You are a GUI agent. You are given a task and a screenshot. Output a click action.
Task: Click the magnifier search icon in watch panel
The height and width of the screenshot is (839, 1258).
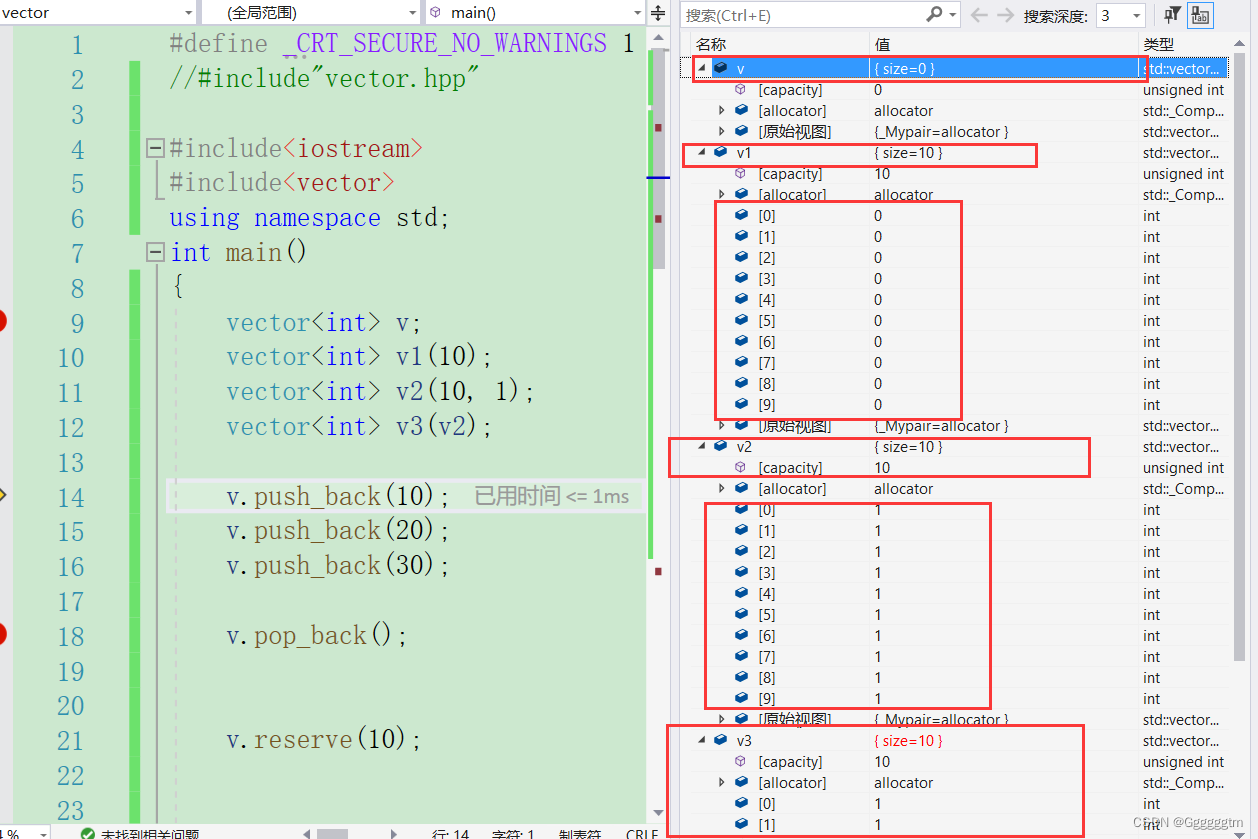point(934,13)
